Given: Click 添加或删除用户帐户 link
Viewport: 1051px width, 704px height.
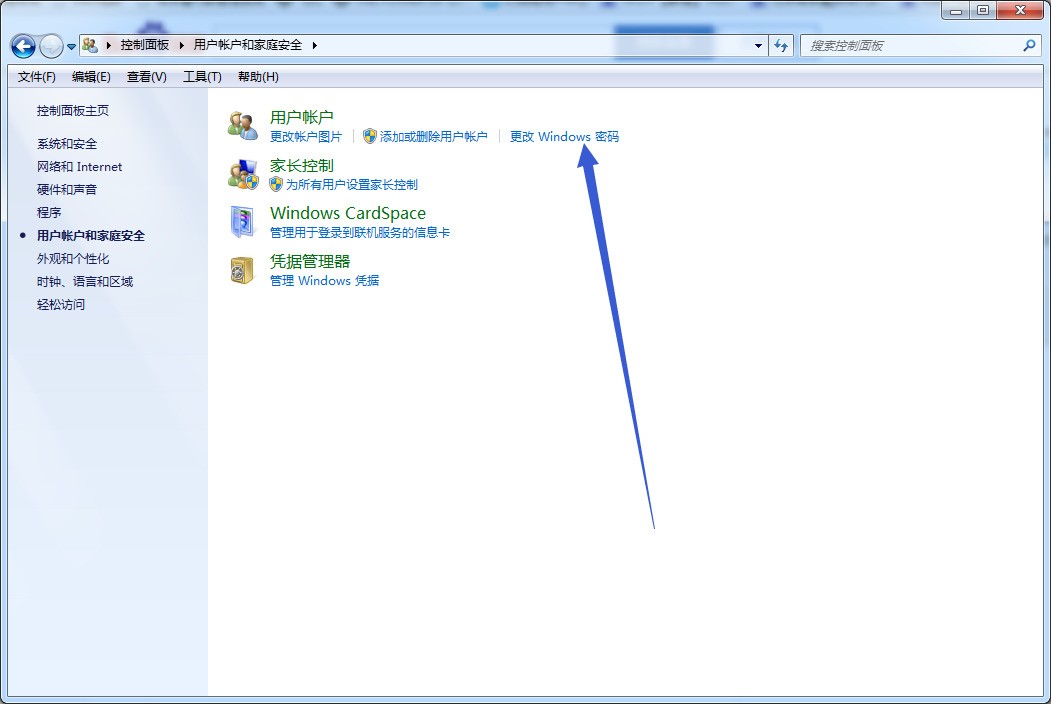Looking at the screenshot, I should 434,137.
